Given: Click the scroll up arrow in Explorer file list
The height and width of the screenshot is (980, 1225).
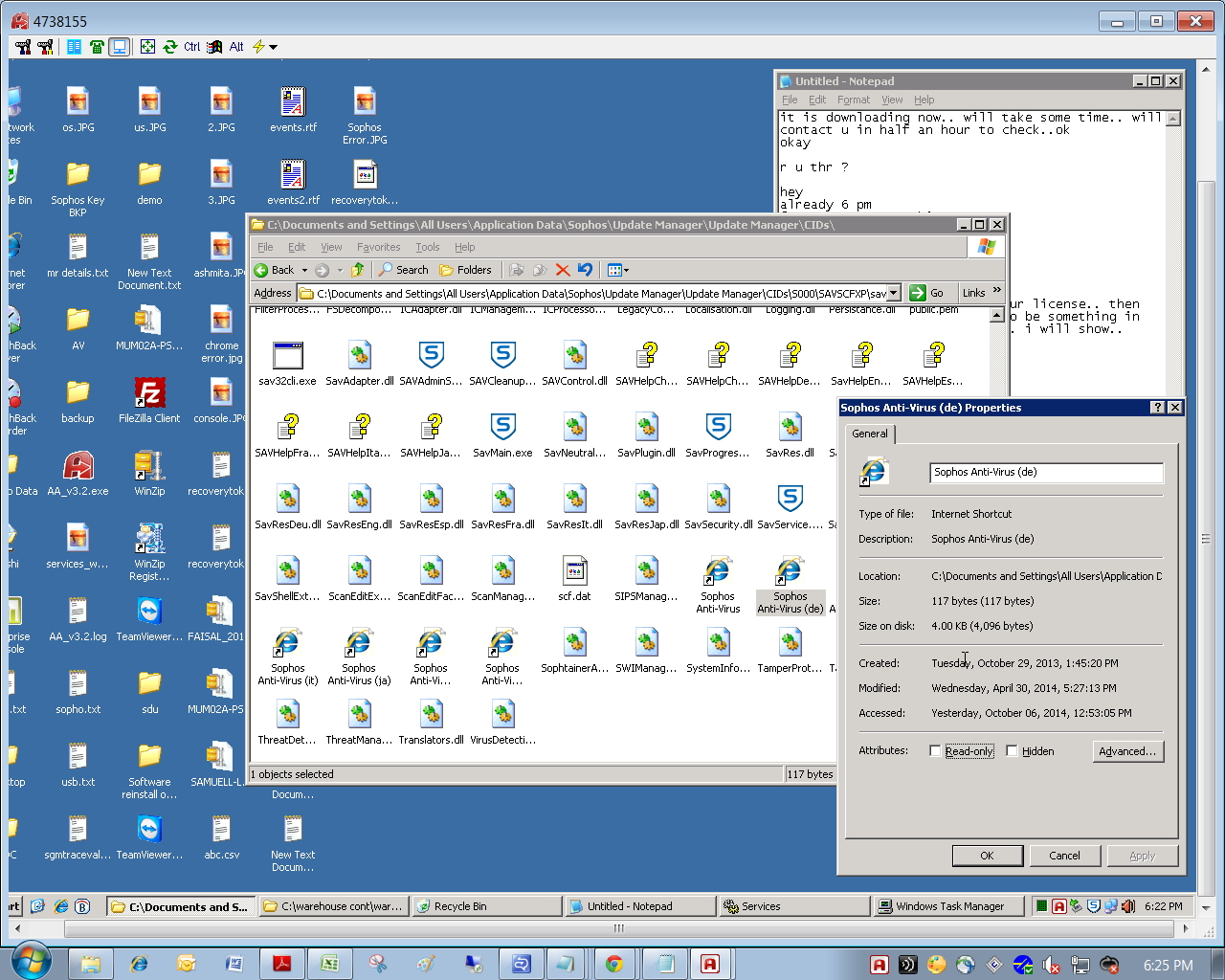Looking at the screenshot, I should tap(996, 315).
